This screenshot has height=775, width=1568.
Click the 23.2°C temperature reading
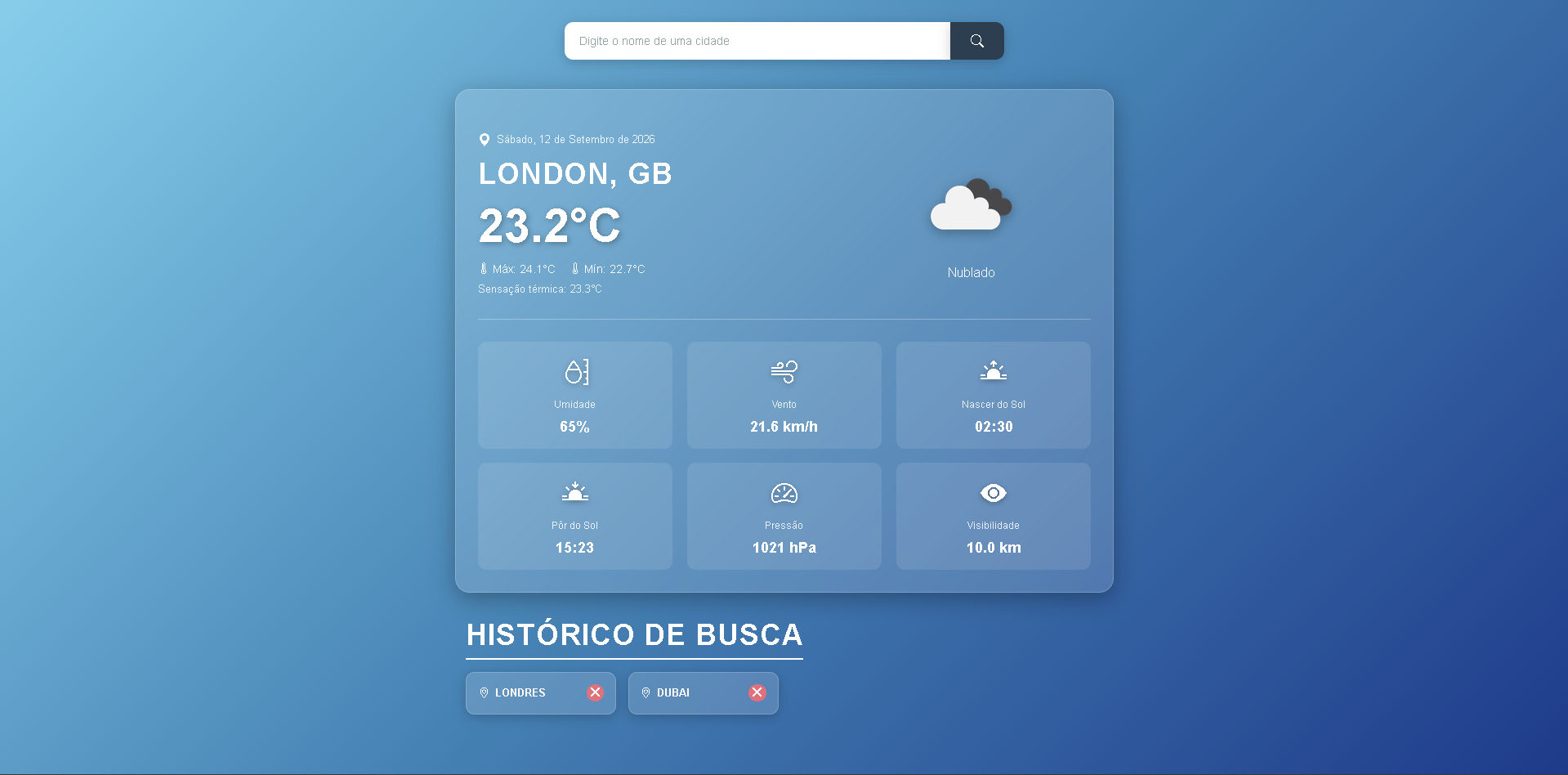coord(550,226)
